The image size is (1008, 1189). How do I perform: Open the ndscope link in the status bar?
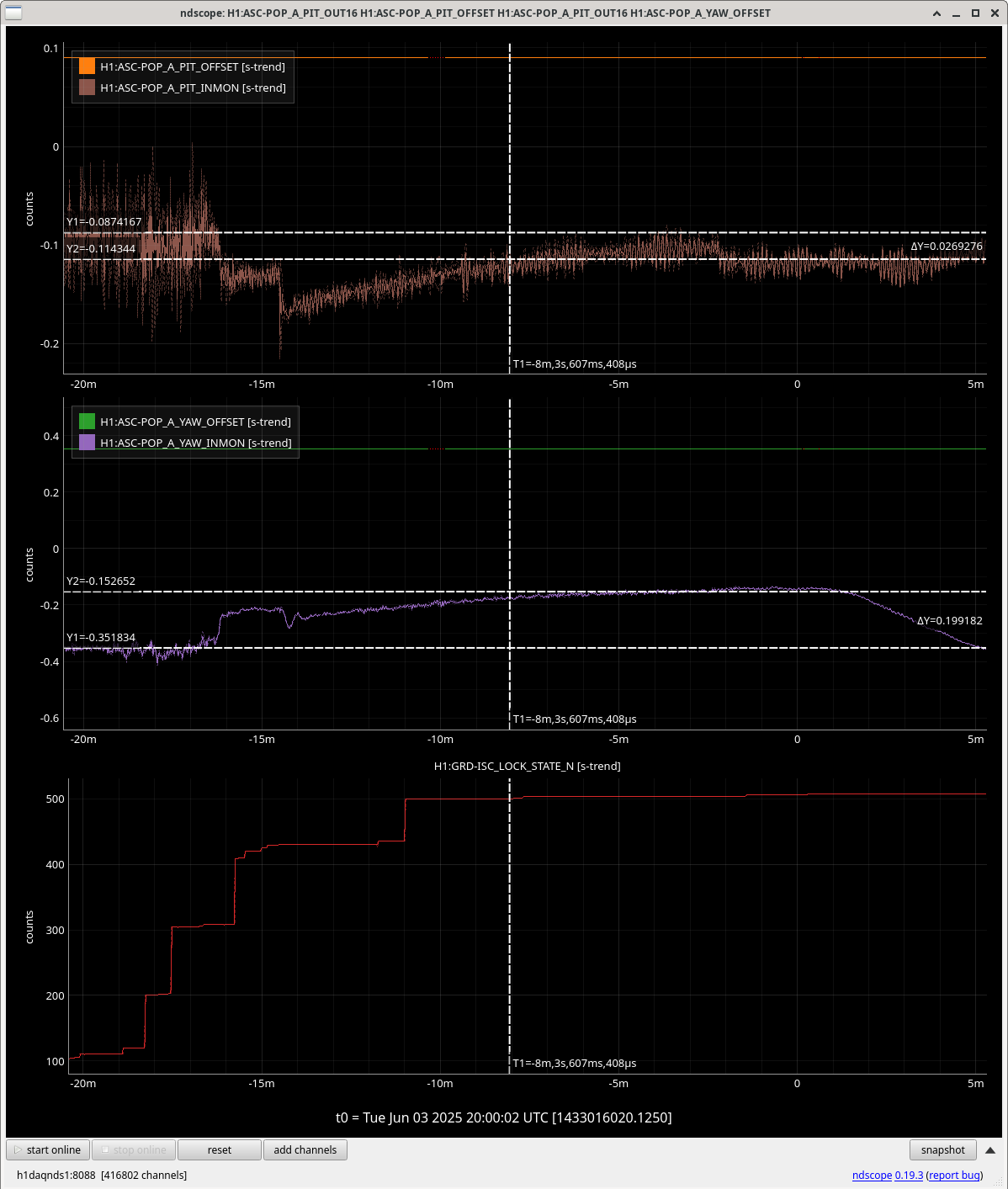coord(872,1175)
